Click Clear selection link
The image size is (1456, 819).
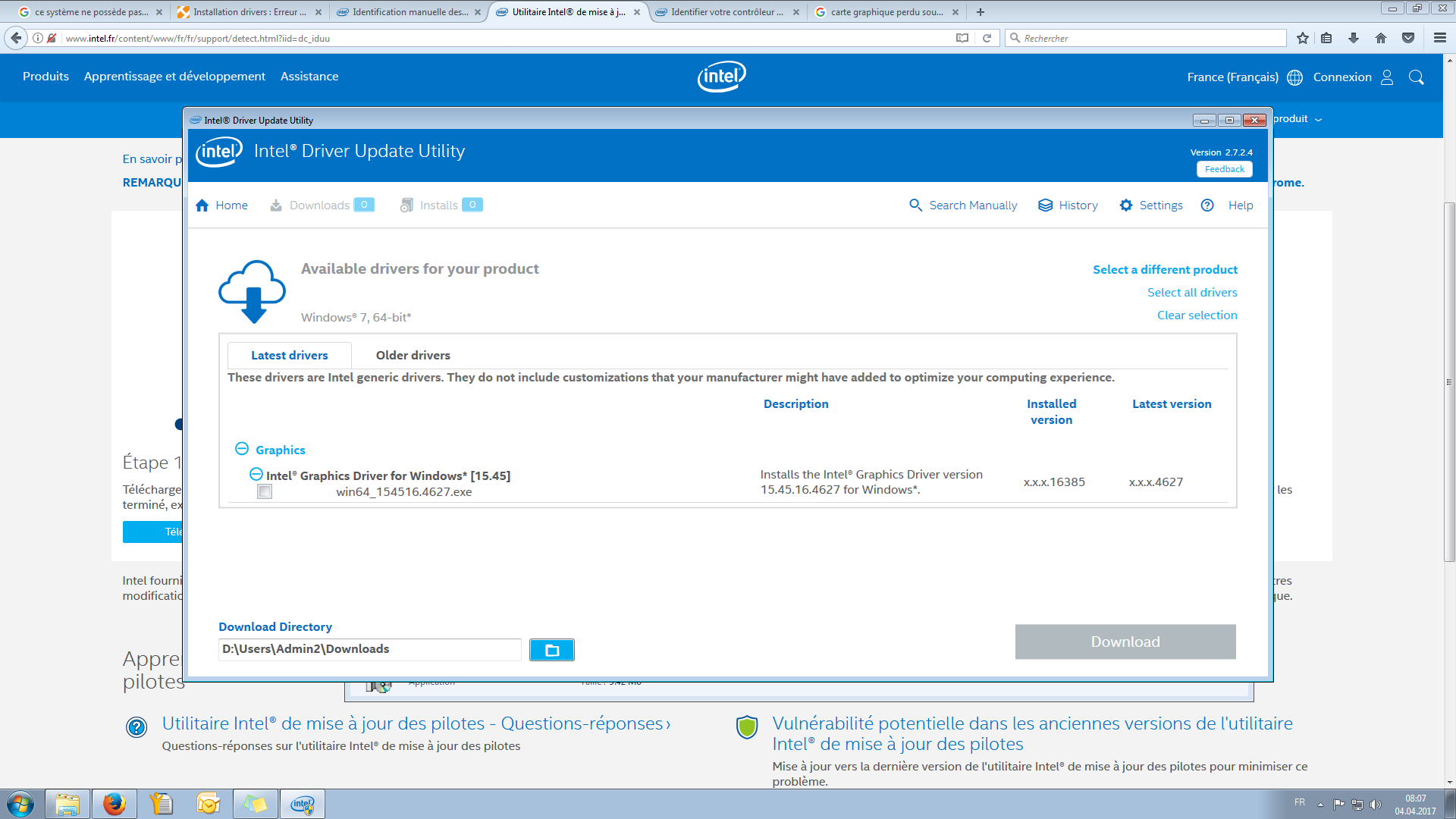click(1197, 315)
